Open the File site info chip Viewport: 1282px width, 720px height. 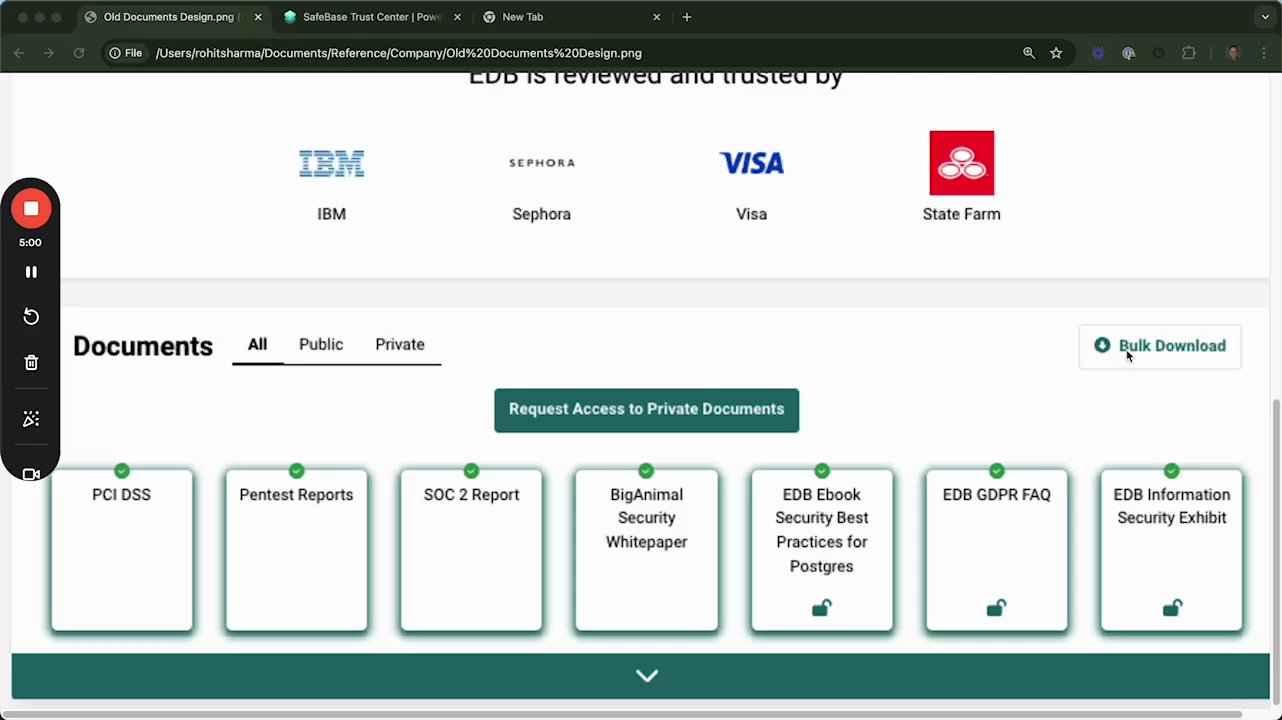126,53
